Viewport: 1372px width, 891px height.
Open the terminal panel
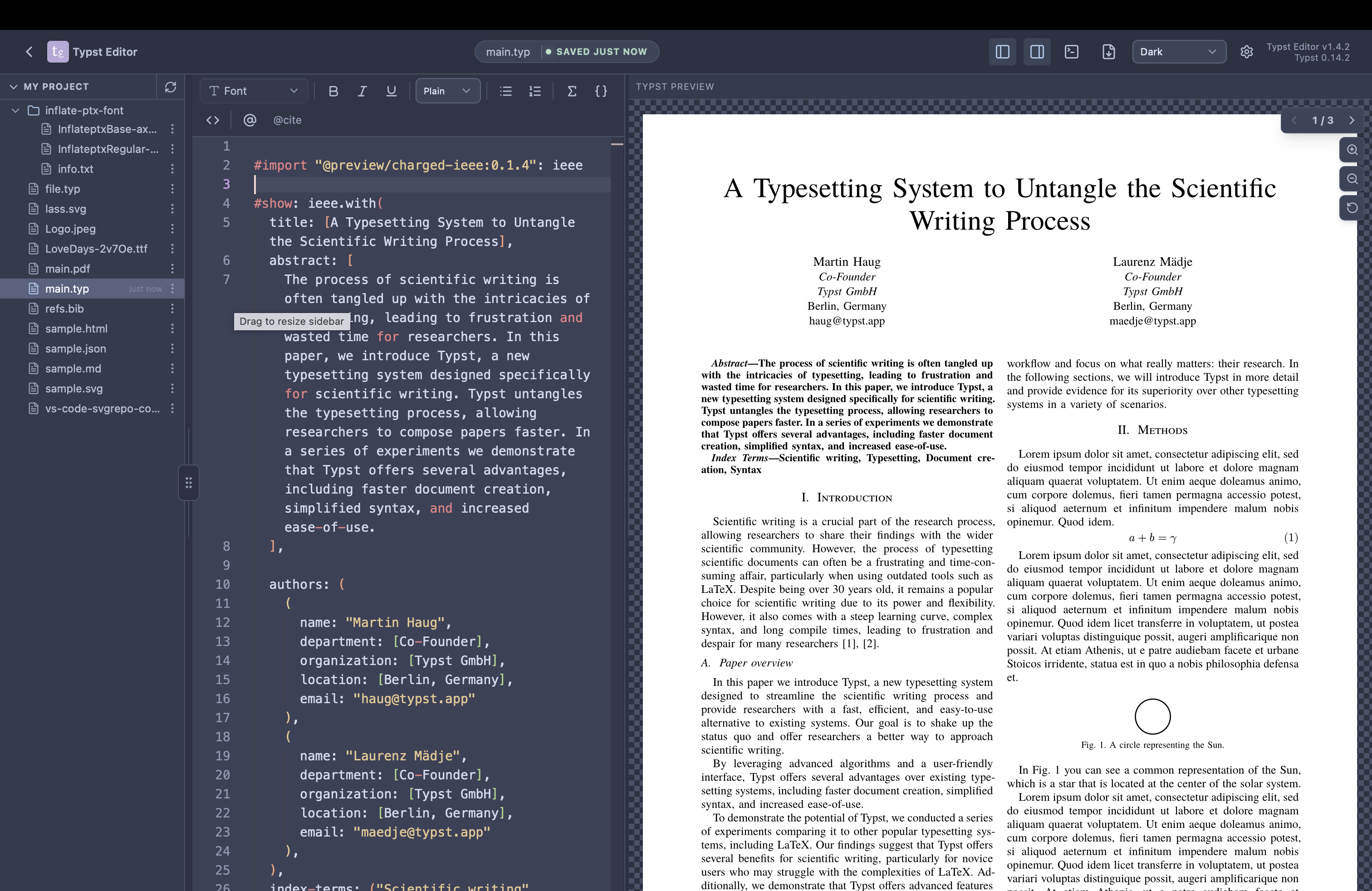[1072, 51]
